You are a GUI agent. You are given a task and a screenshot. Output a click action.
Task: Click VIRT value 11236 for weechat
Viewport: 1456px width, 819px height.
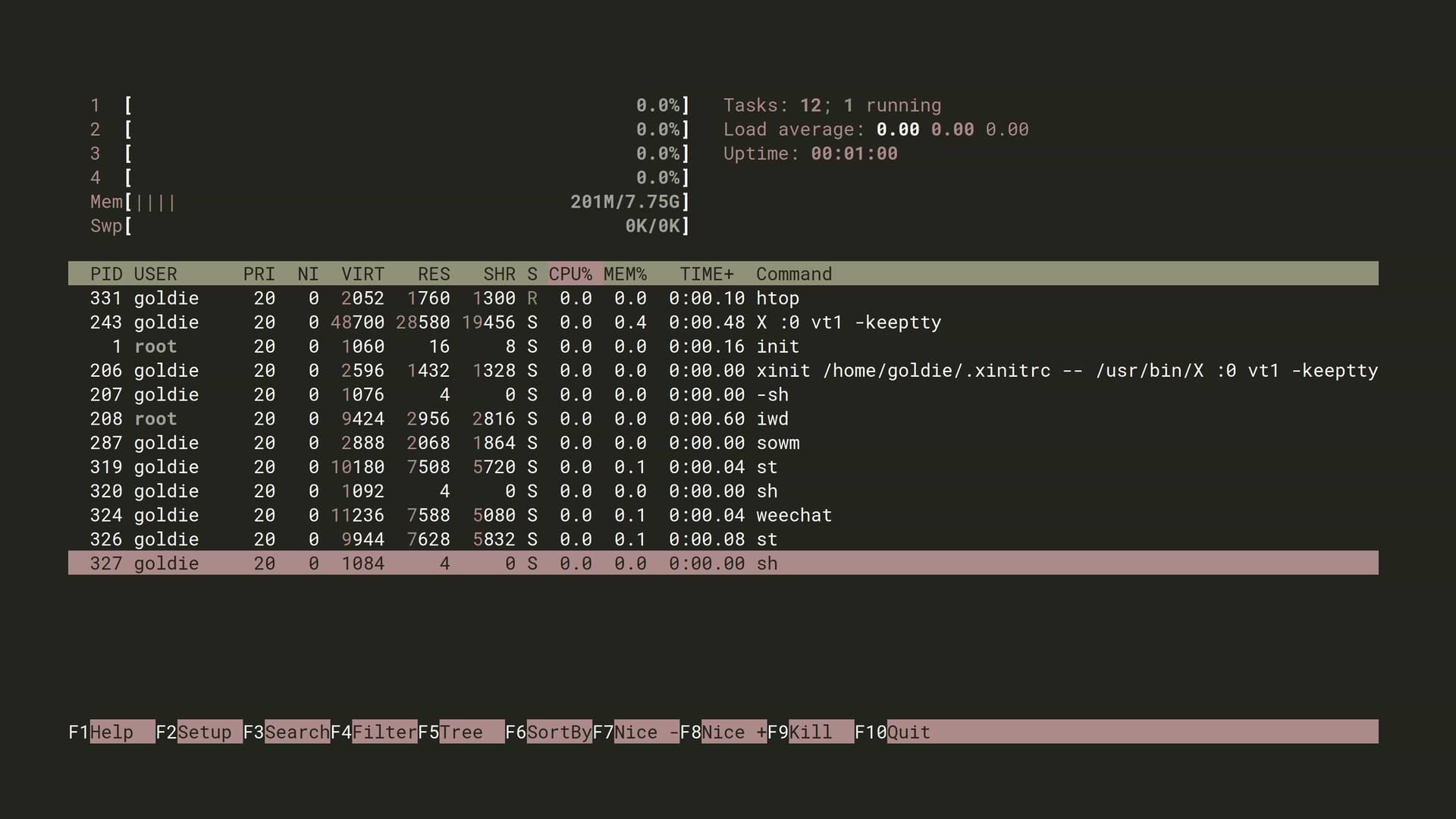(x=357, y=515)
